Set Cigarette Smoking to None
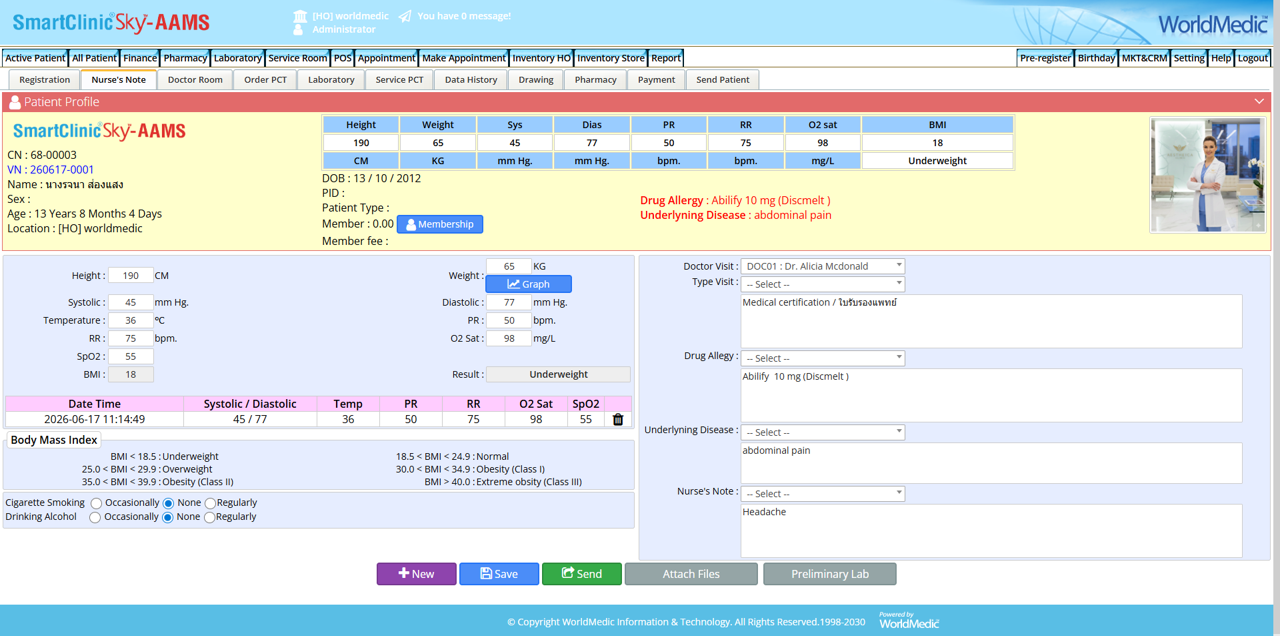Image resolution: width=1280 pixels, height=636 pixels. coord(168,503)
